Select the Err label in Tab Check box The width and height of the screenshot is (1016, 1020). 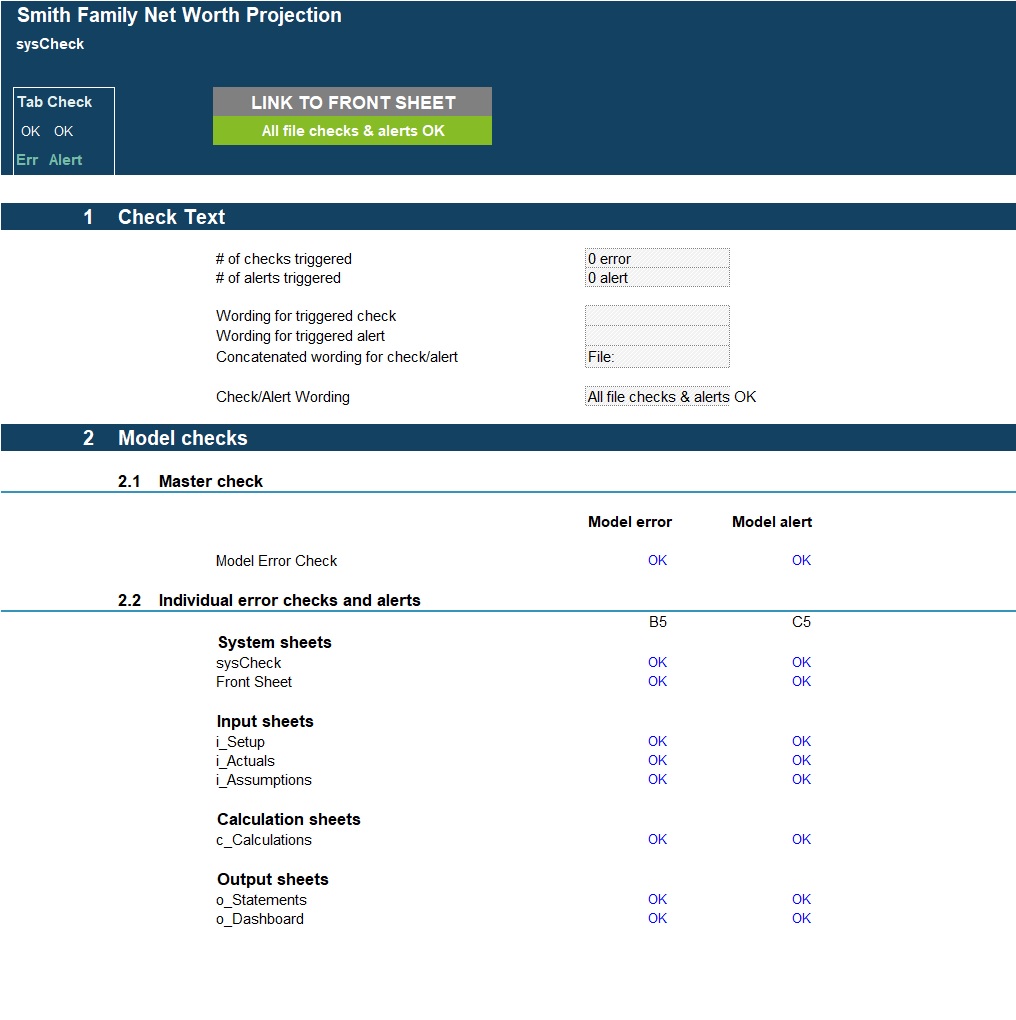point(27,160)
